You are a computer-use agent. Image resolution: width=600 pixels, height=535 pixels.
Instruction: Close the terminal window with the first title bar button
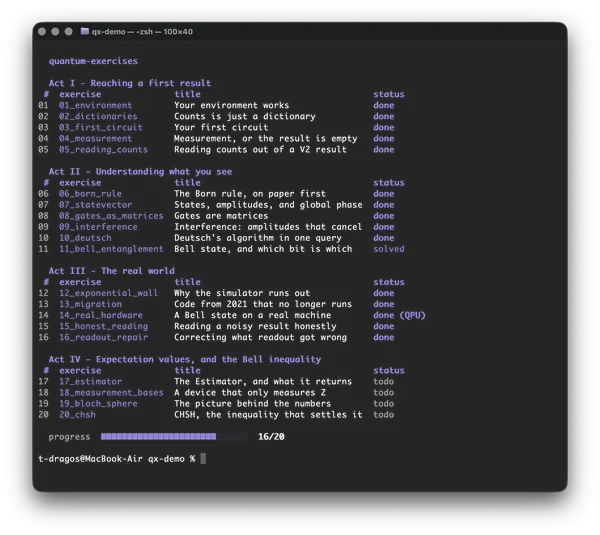(42, 31)
